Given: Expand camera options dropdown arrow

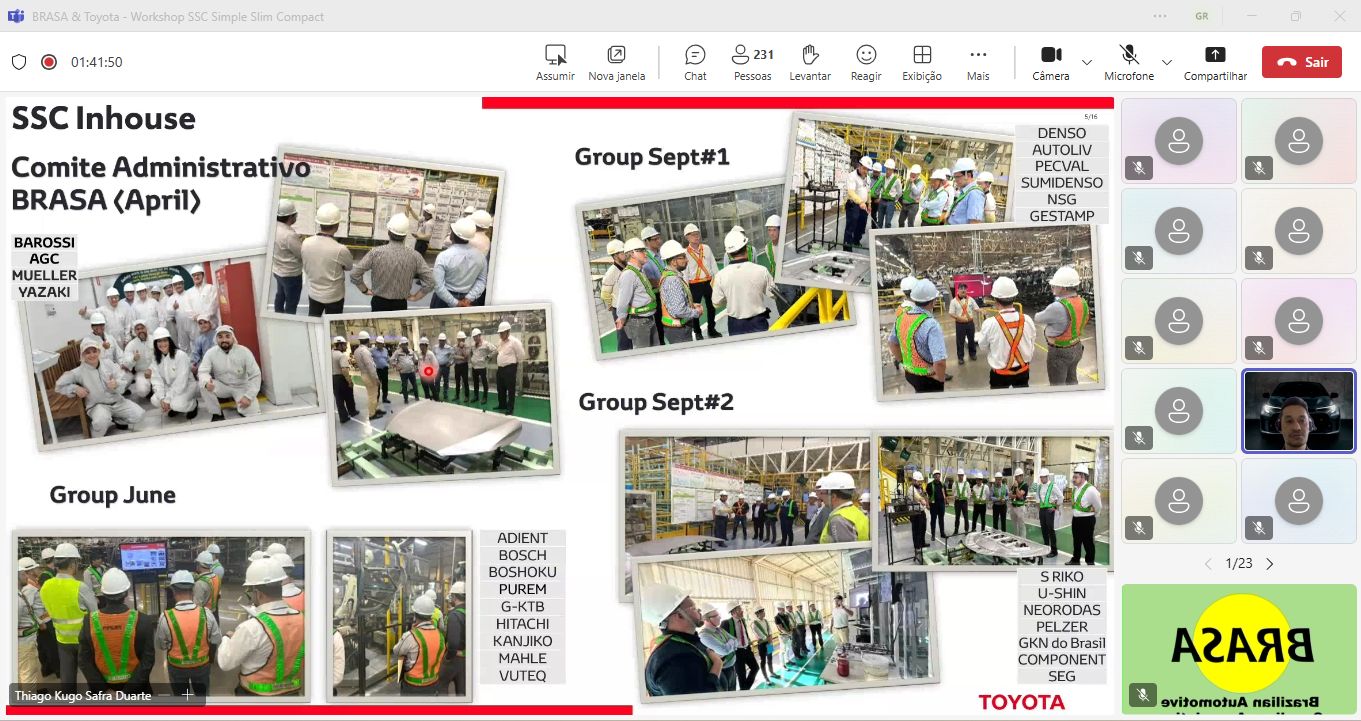Looking at the screenshot, I should click(1087, 62).
